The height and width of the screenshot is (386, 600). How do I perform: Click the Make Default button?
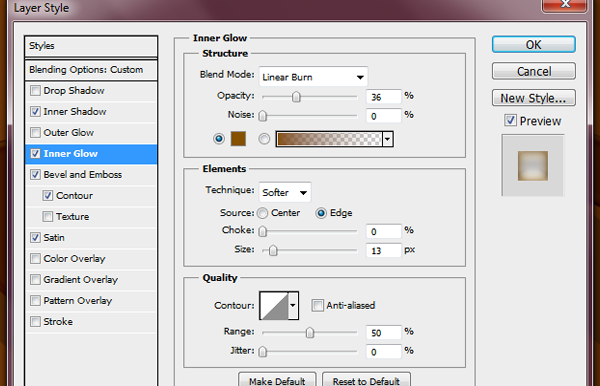(x=277, y=380)
